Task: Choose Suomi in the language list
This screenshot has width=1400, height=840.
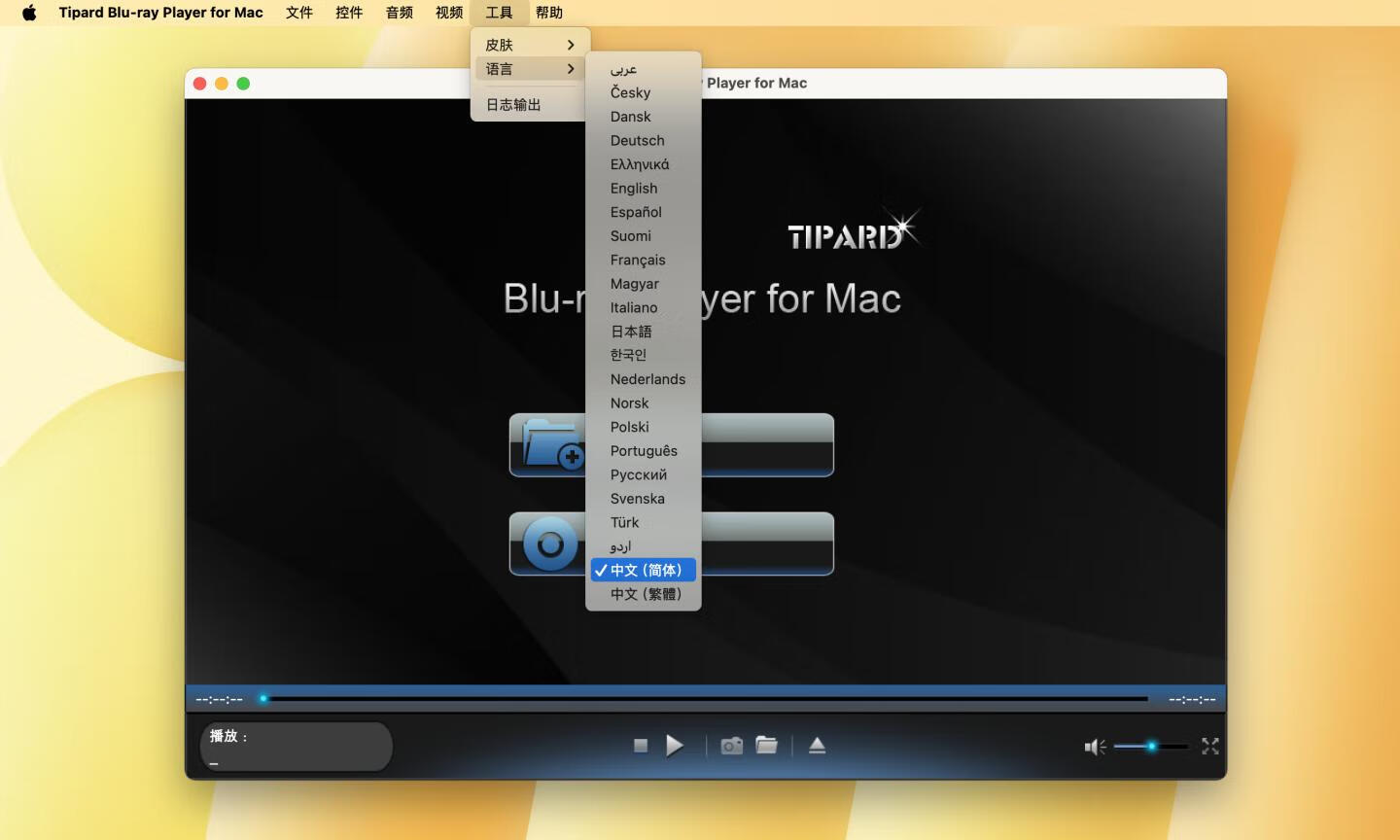Action: pyautogui.click(x=644, y=236)
